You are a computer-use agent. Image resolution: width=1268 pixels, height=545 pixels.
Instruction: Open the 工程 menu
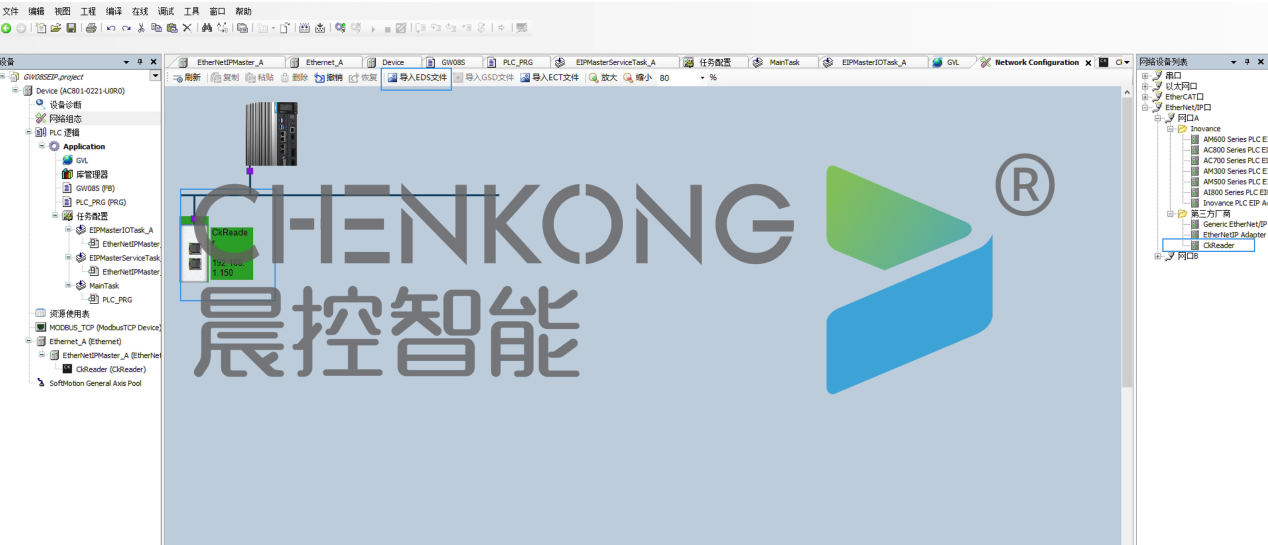point(88,11)
